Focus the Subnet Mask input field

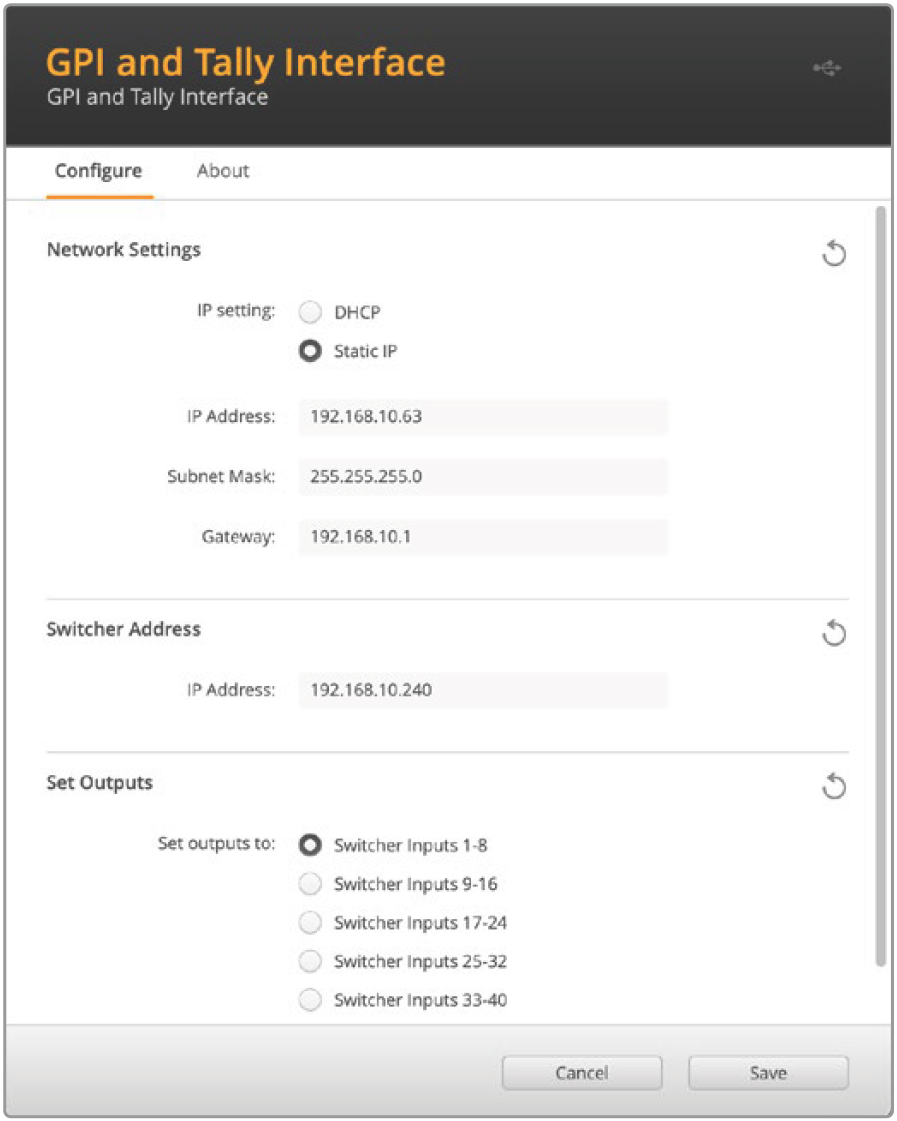(483, 477)
